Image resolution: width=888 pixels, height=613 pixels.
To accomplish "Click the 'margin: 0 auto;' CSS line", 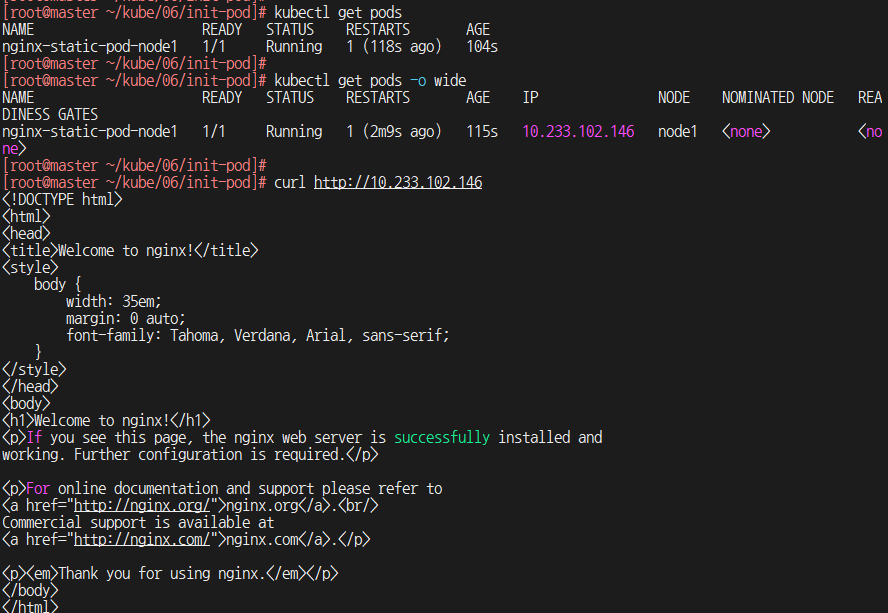I will [126, 318].
